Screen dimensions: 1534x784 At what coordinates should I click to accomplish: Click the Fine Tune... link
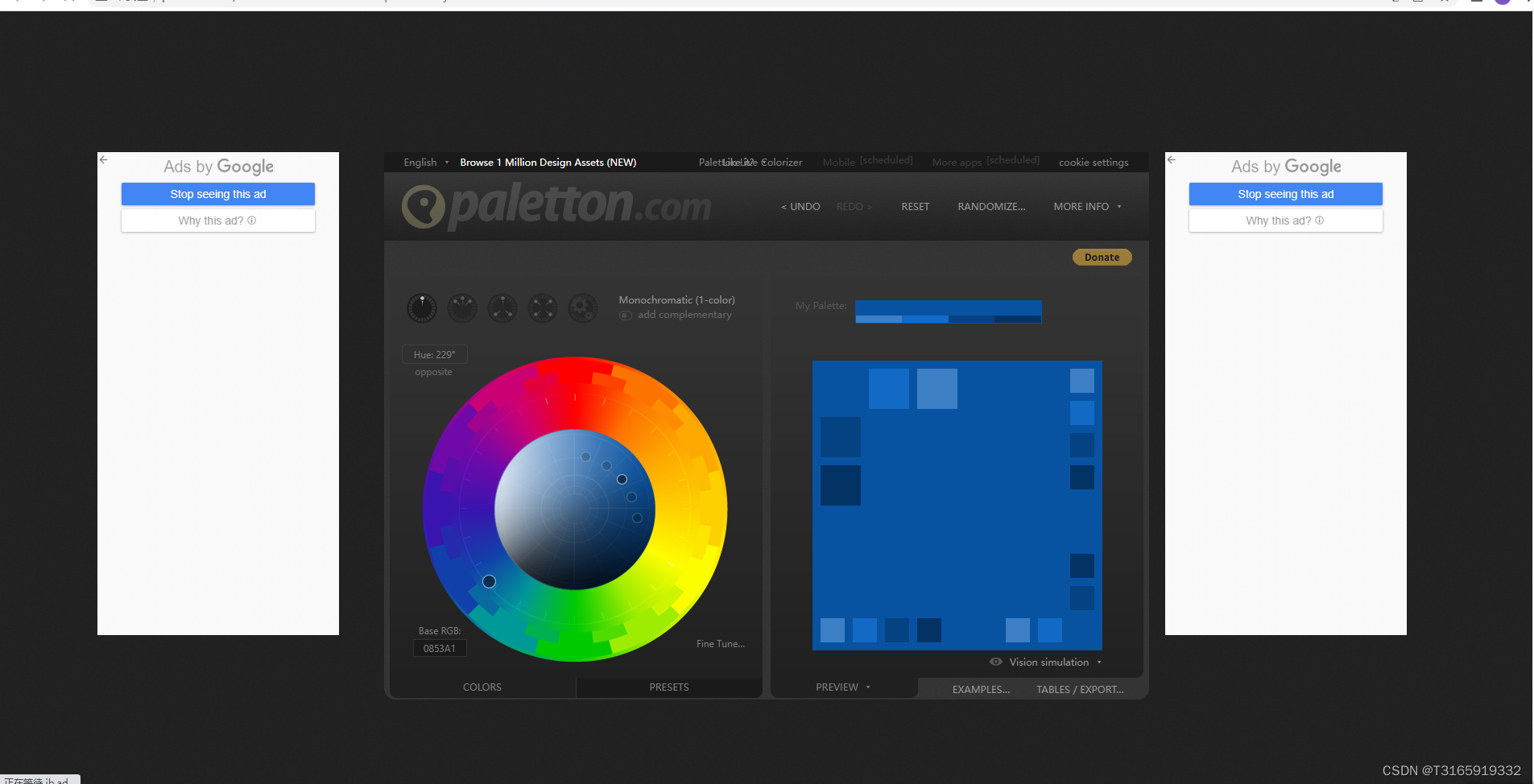click(x=721, y=644)
